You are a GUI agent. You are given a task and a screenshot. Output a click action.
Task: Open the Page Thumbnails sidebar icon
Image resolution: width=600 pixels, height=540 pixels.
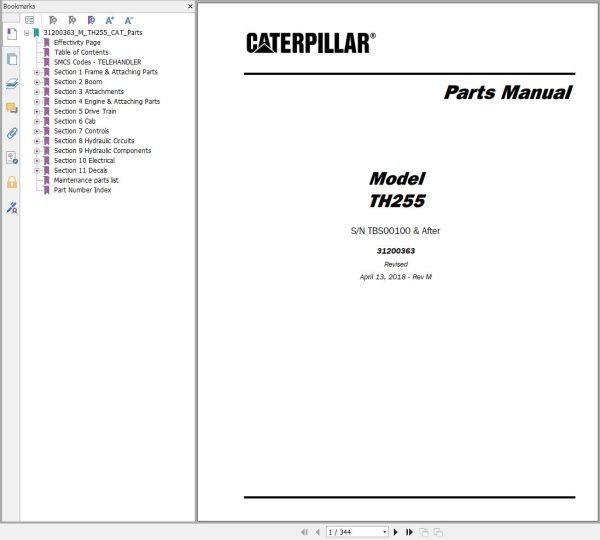tap(12, 59)
